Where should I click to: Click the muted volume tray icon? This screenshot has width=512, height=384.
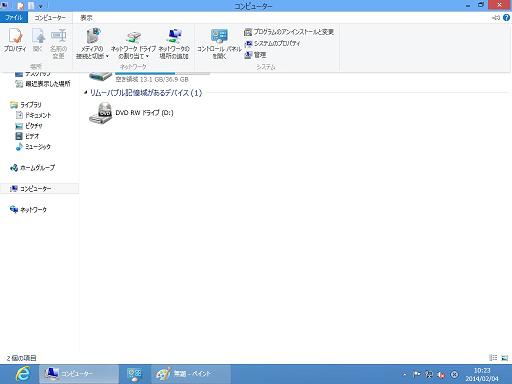[x=441, y=374]
